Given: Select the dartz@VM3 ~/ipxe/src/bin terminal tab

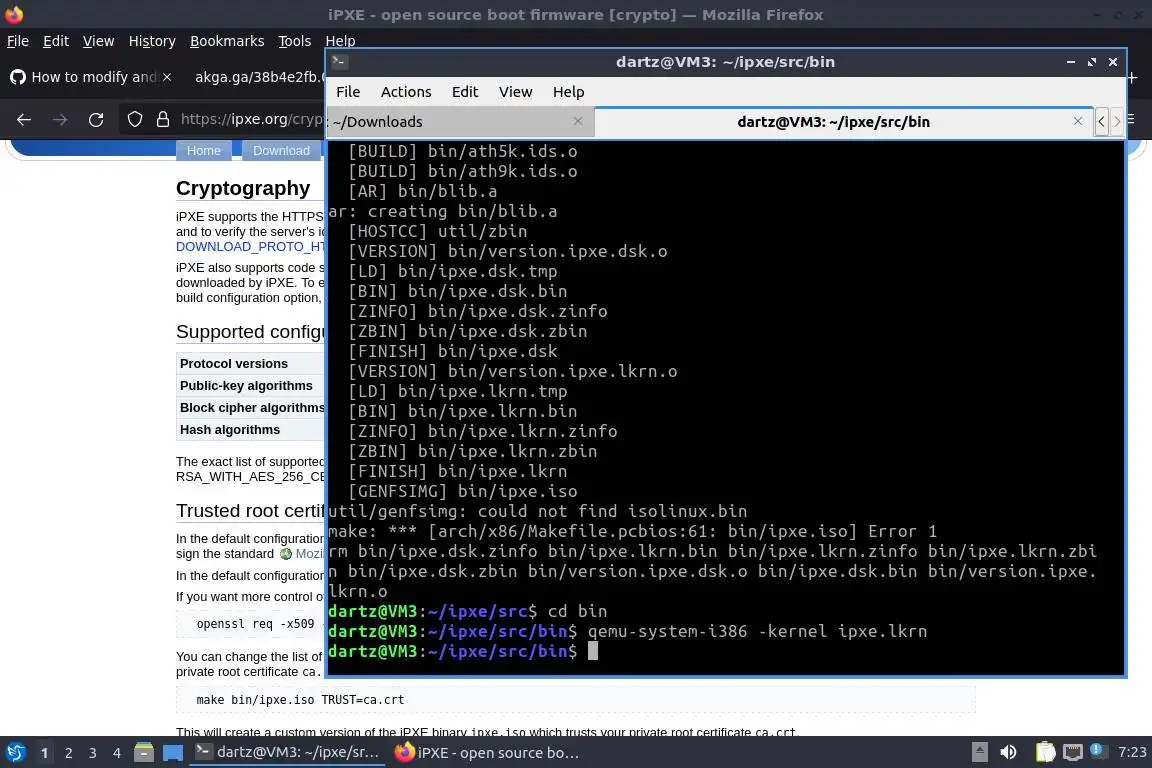Looking at the screenshot, I should tap(833, 122).
